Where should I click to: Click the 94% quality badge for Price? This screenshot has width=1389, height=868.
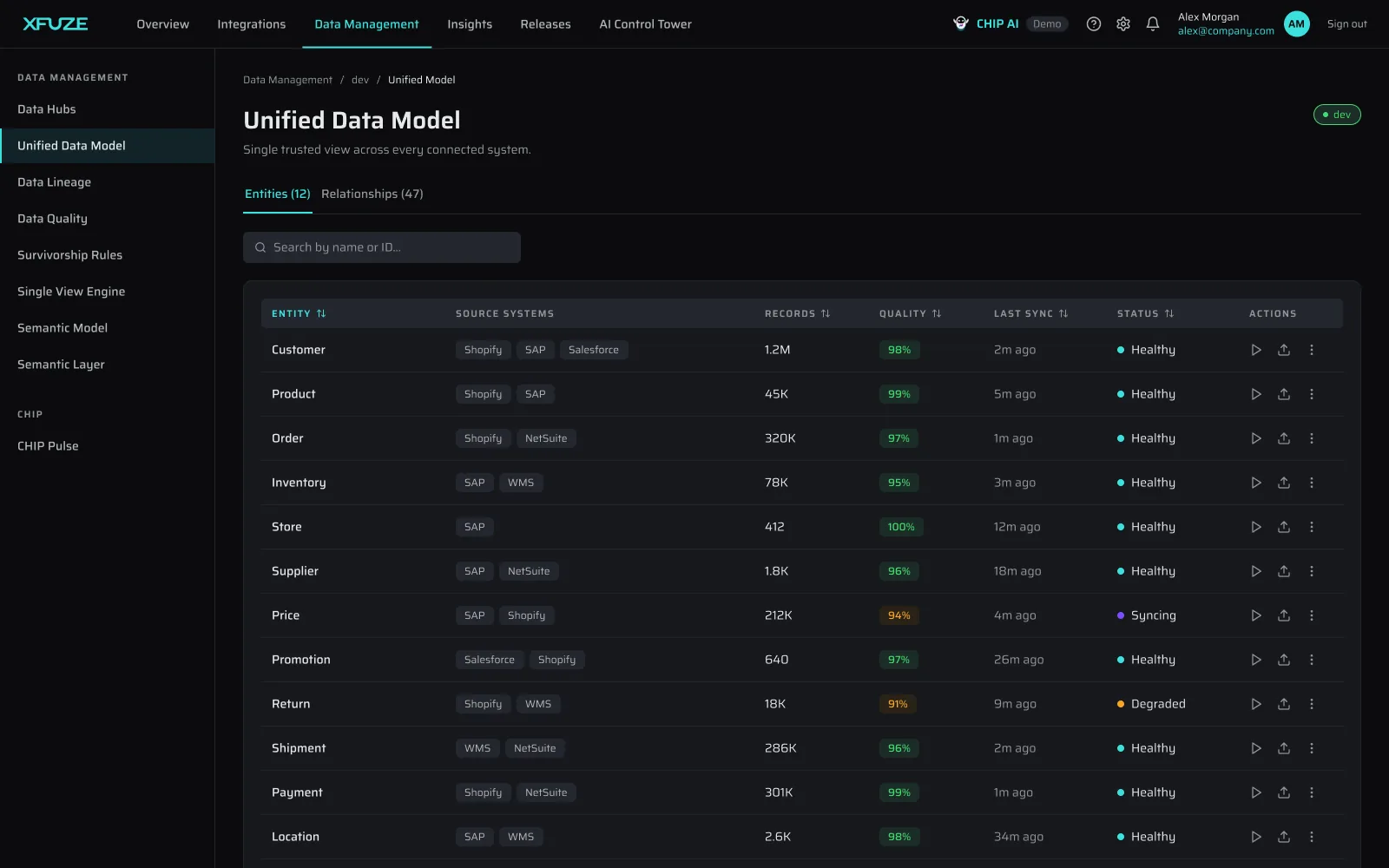899,615
